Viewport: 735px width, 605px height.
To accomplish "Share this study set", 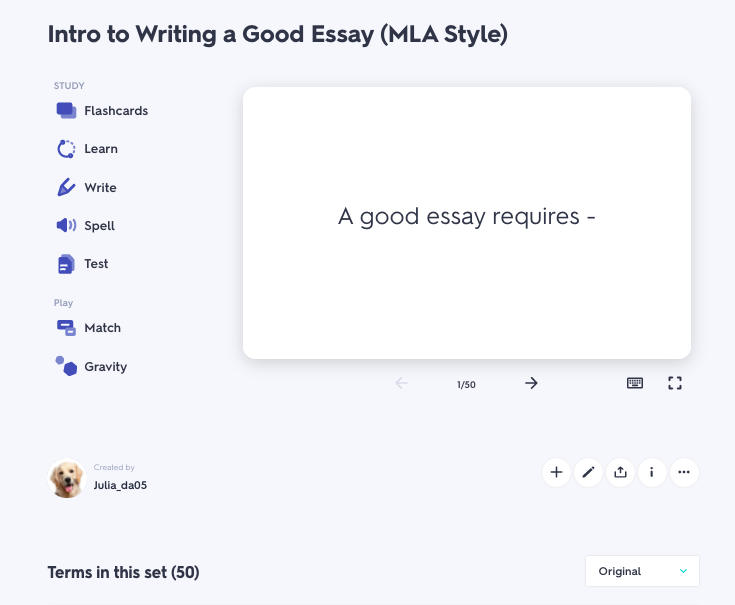I will pos(620,473).
